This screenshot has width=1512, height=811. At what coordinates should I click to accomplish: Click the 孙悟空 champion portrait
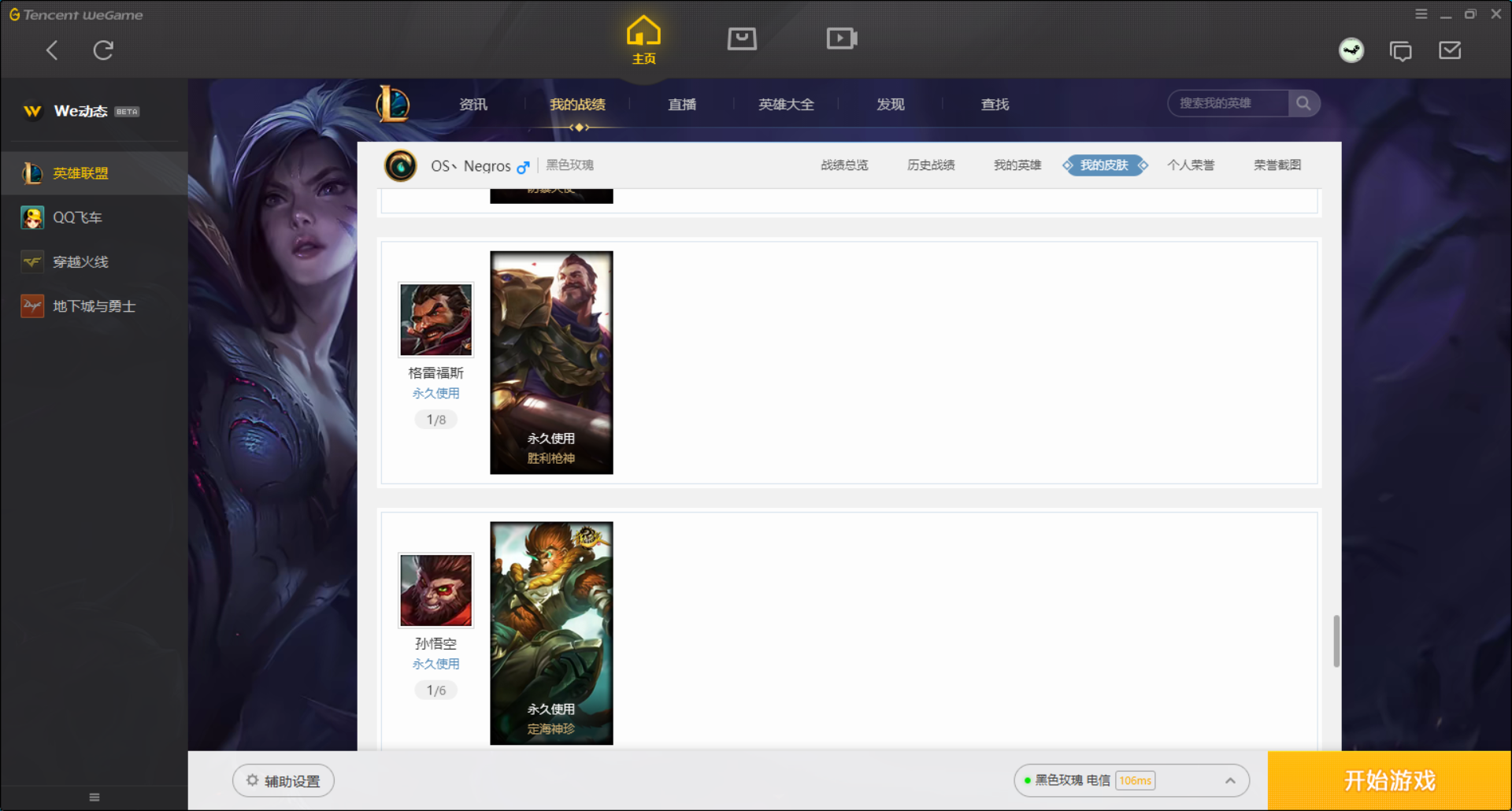pyautogui.click(x=436, y=591)
